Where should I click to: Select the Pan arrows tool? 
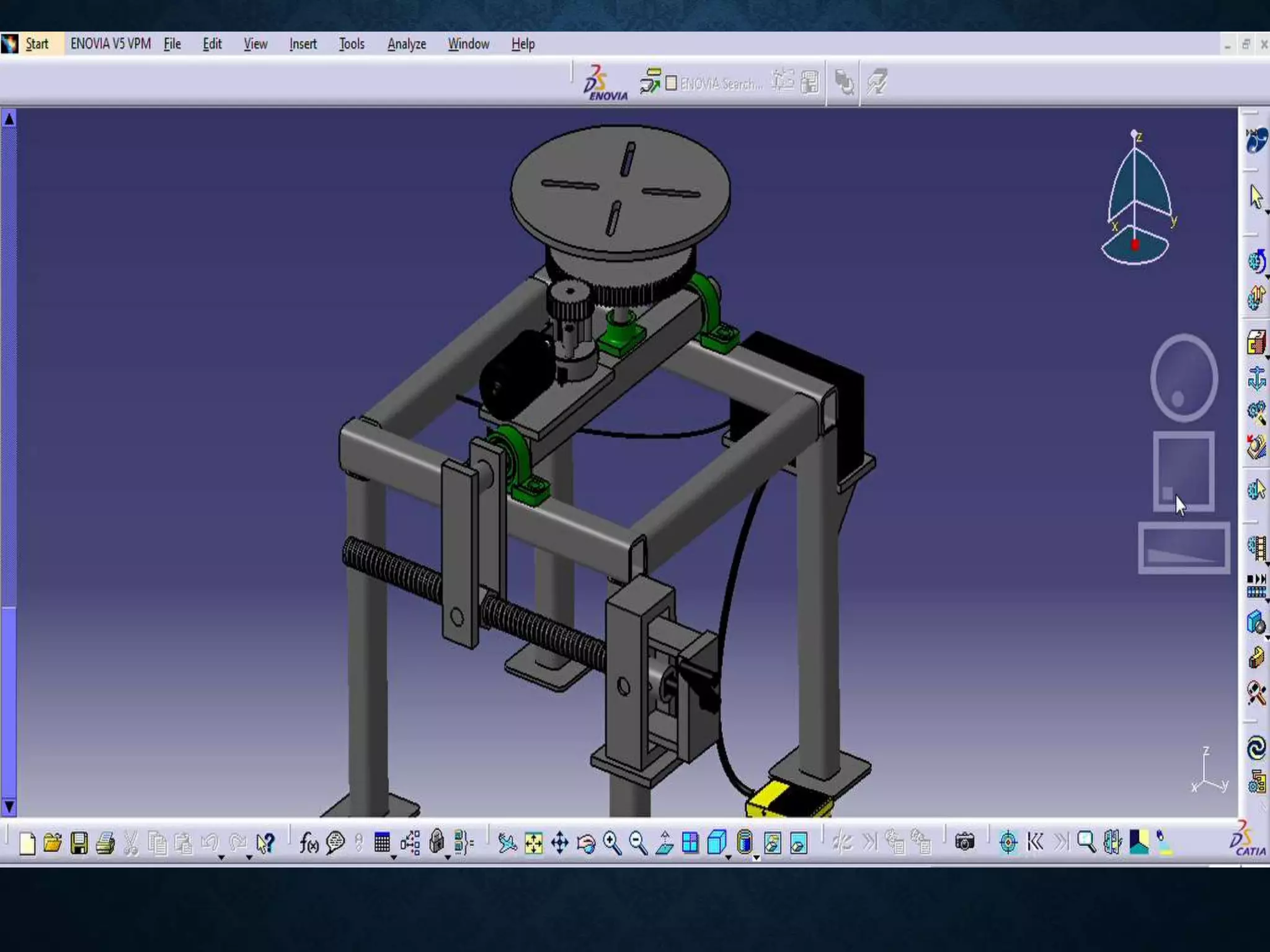559,843
